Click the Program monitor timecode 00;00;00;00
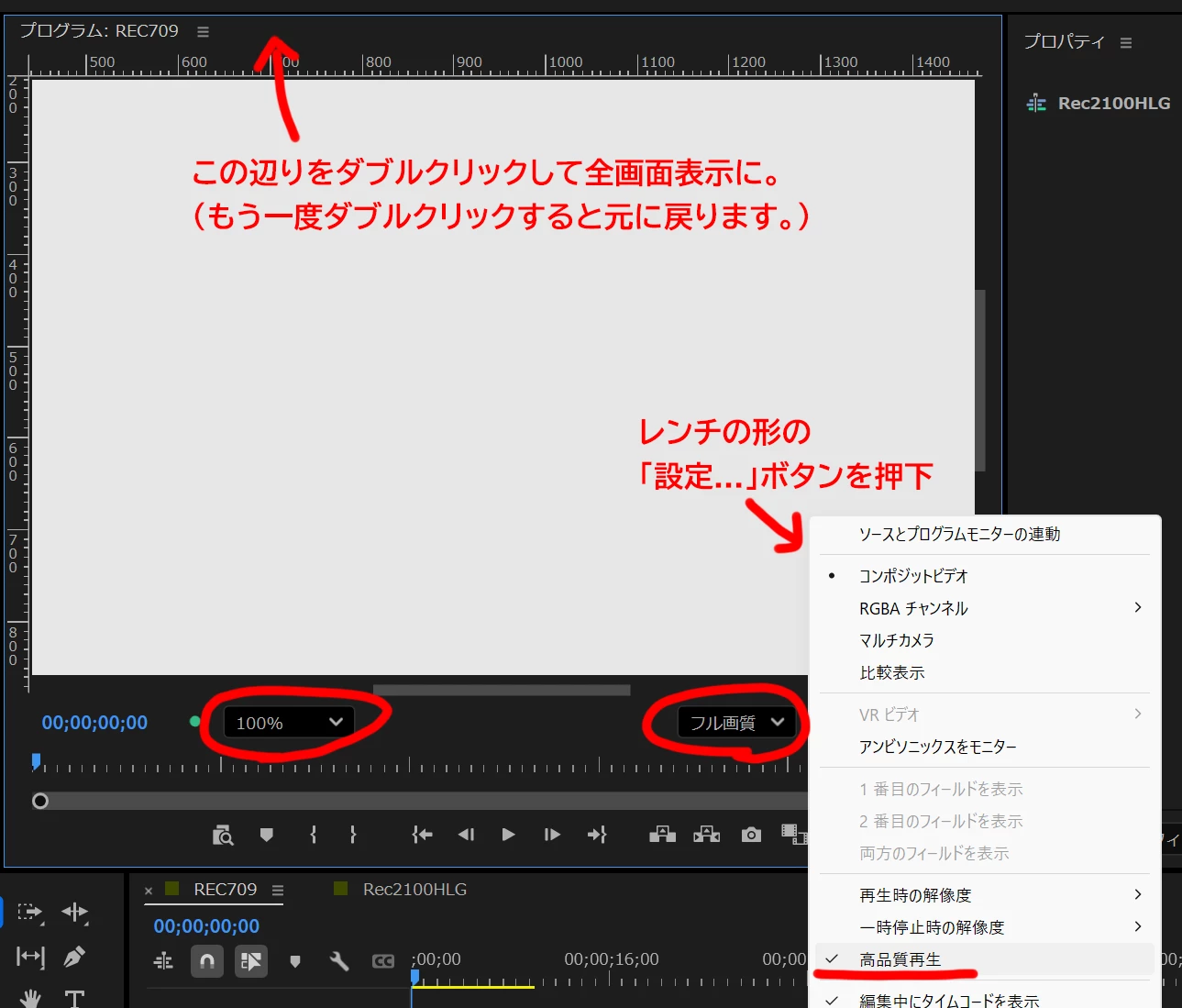This screenshot has height=1008, width=1182. click(x=94, y=723)
